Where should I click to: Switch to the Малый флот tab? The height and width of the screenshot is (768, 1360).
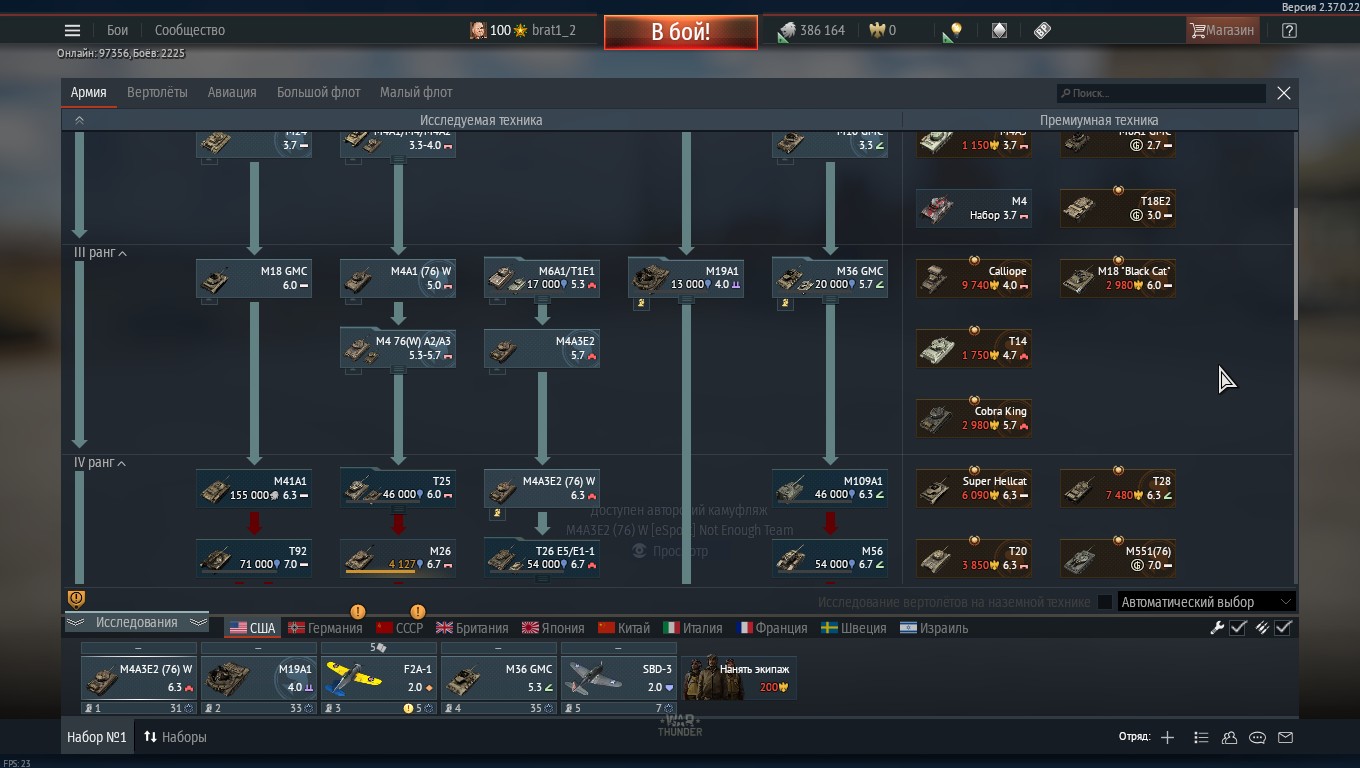pos(416,92)
